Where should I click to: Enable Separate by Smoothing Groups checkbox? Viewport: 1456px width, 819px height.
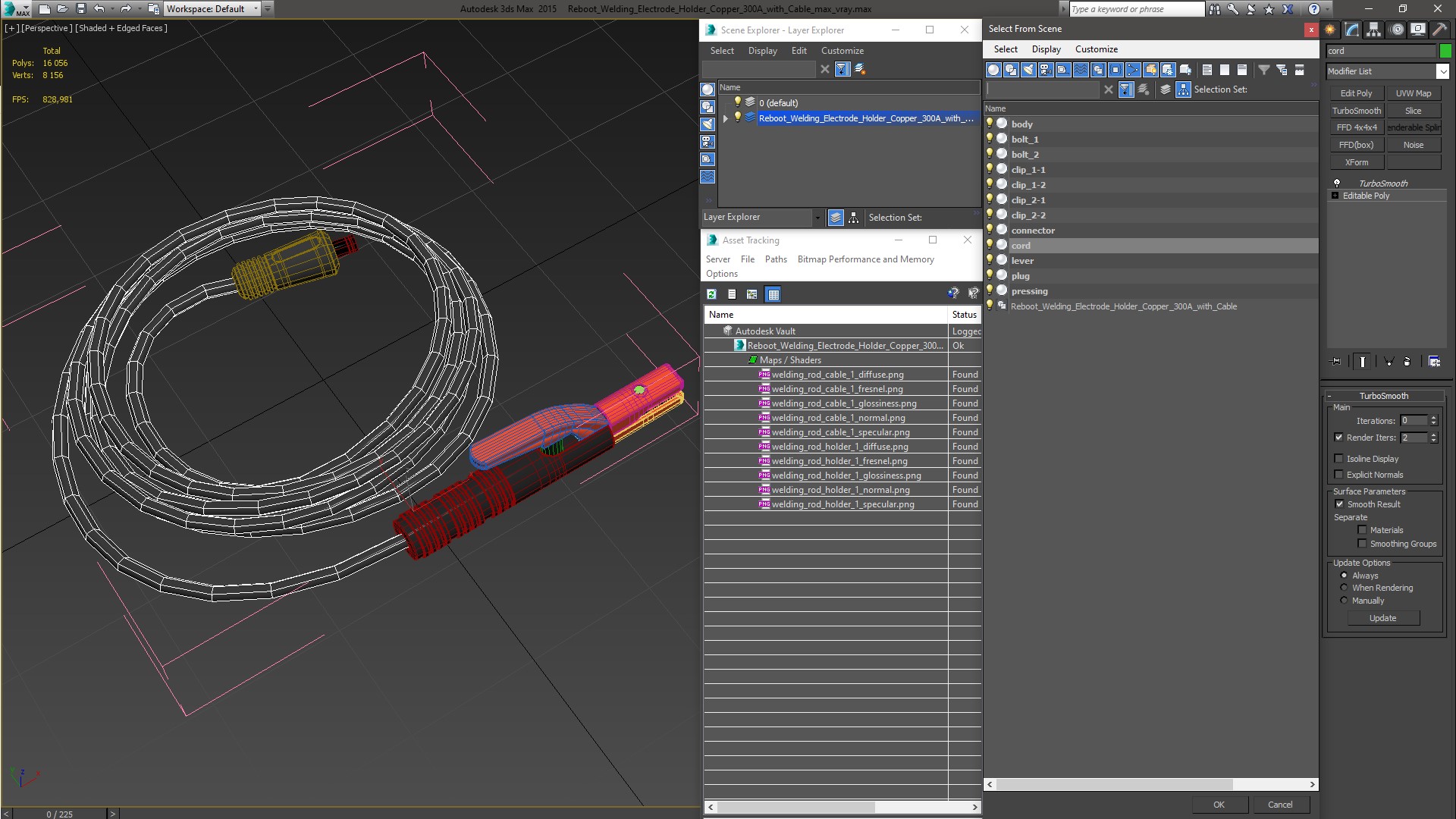(x=1362, y=544)
